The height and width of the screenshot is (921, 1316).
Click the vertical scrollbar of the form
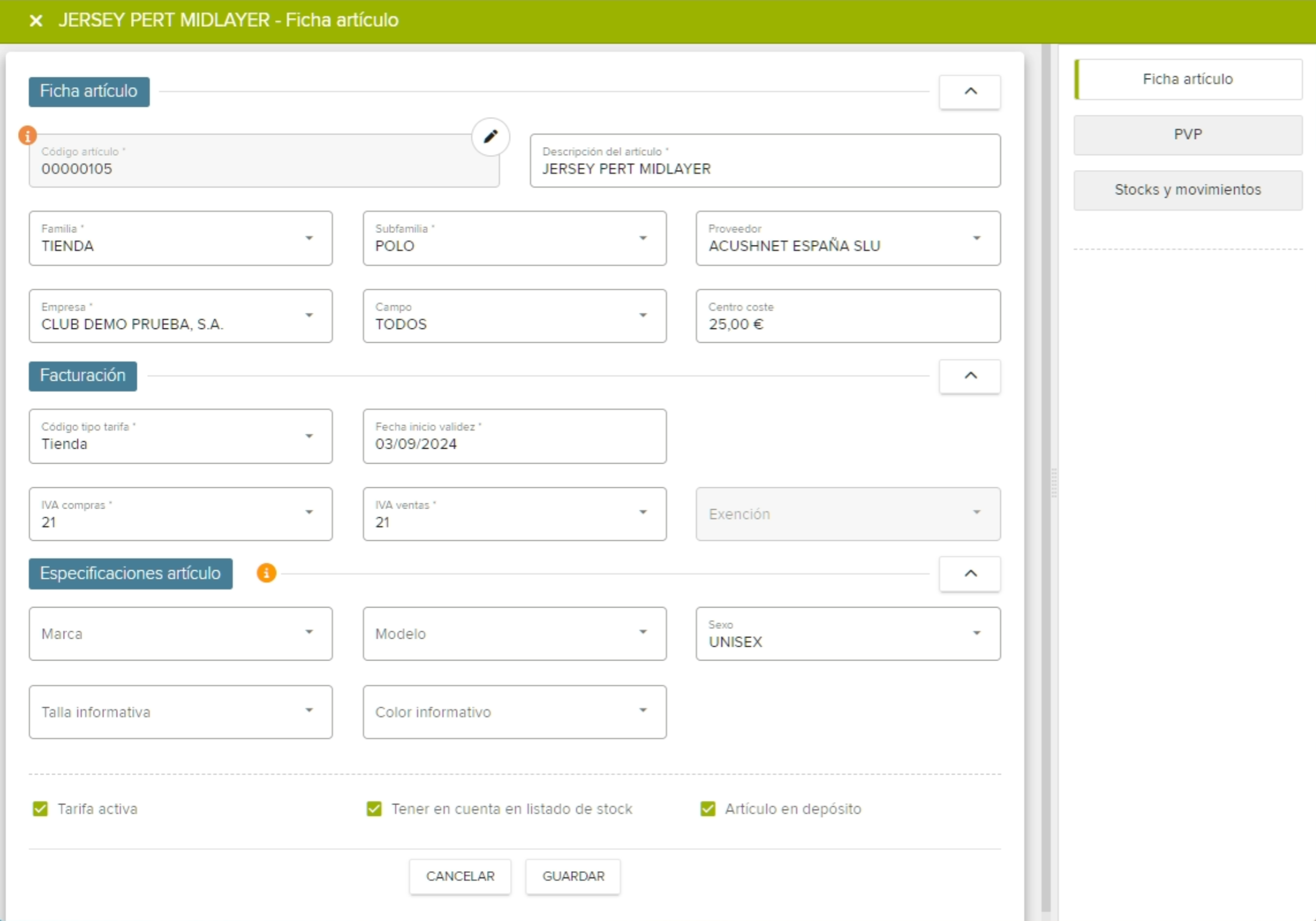[1045, 478]
